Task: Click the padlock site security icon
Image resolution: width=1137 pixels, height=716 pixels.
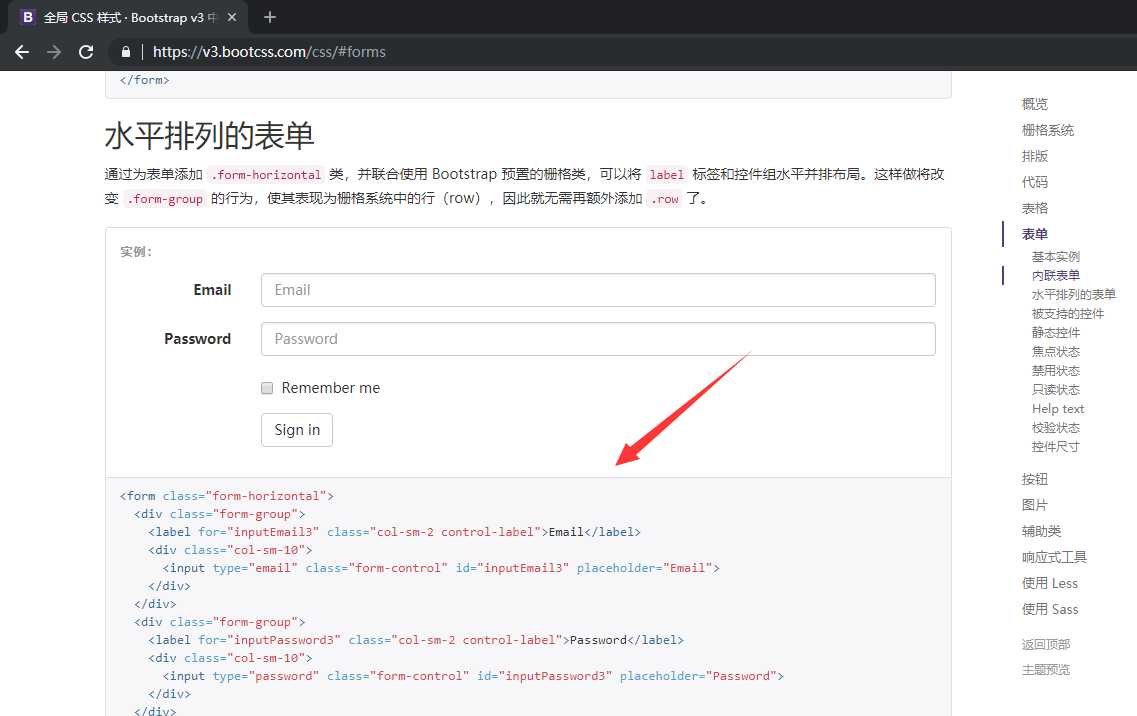Action: (x=125, y=52)
